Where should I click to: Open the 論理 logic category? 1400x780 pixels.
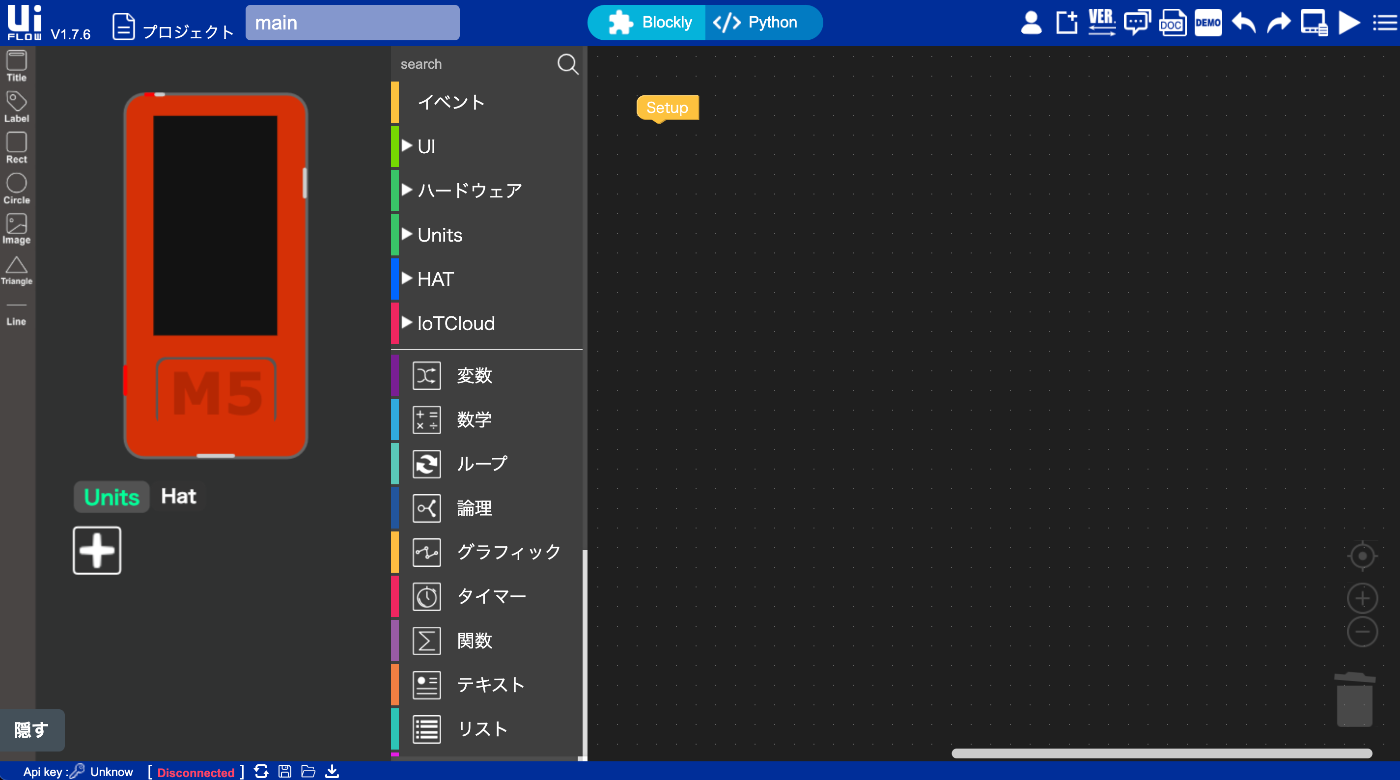click(x=486, y=508)
